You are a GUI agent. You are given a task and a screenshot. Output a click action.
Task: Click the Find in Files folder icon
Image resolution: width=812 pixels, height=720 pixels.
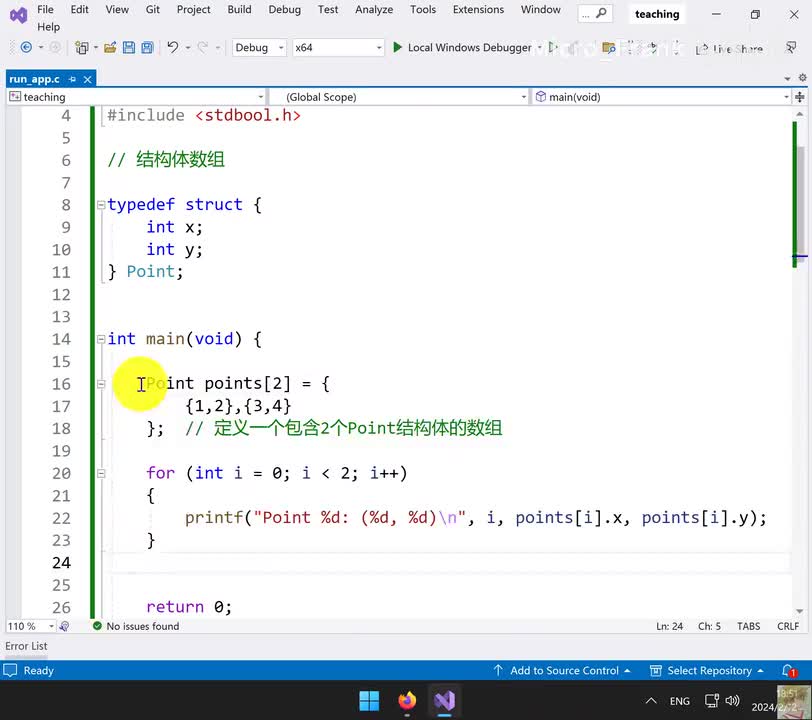pos(609,48)
